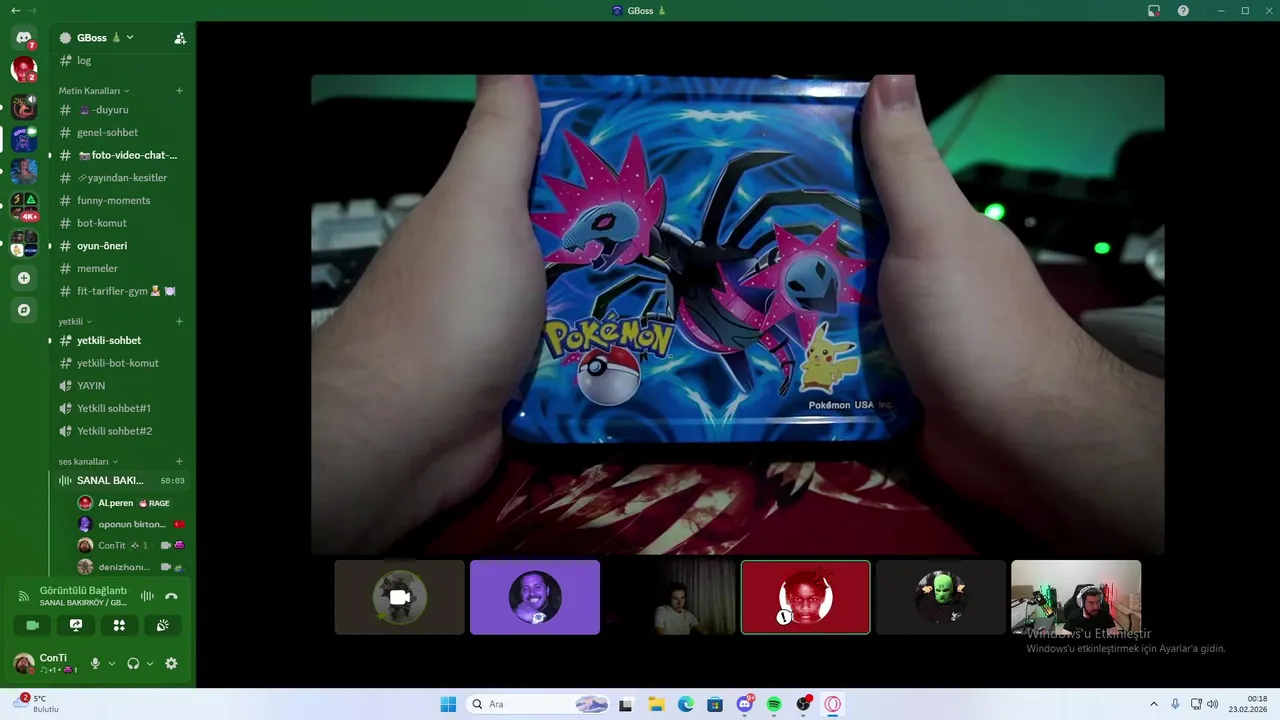Open the yayından-kesitler channel

click(120, 178)
